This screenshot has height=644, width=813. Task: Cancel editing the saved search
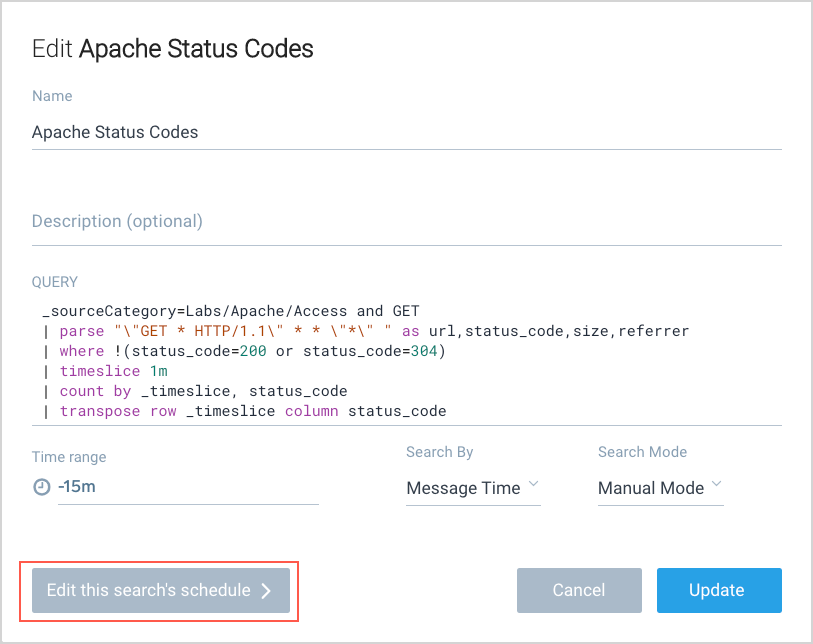tap(579, 590)
